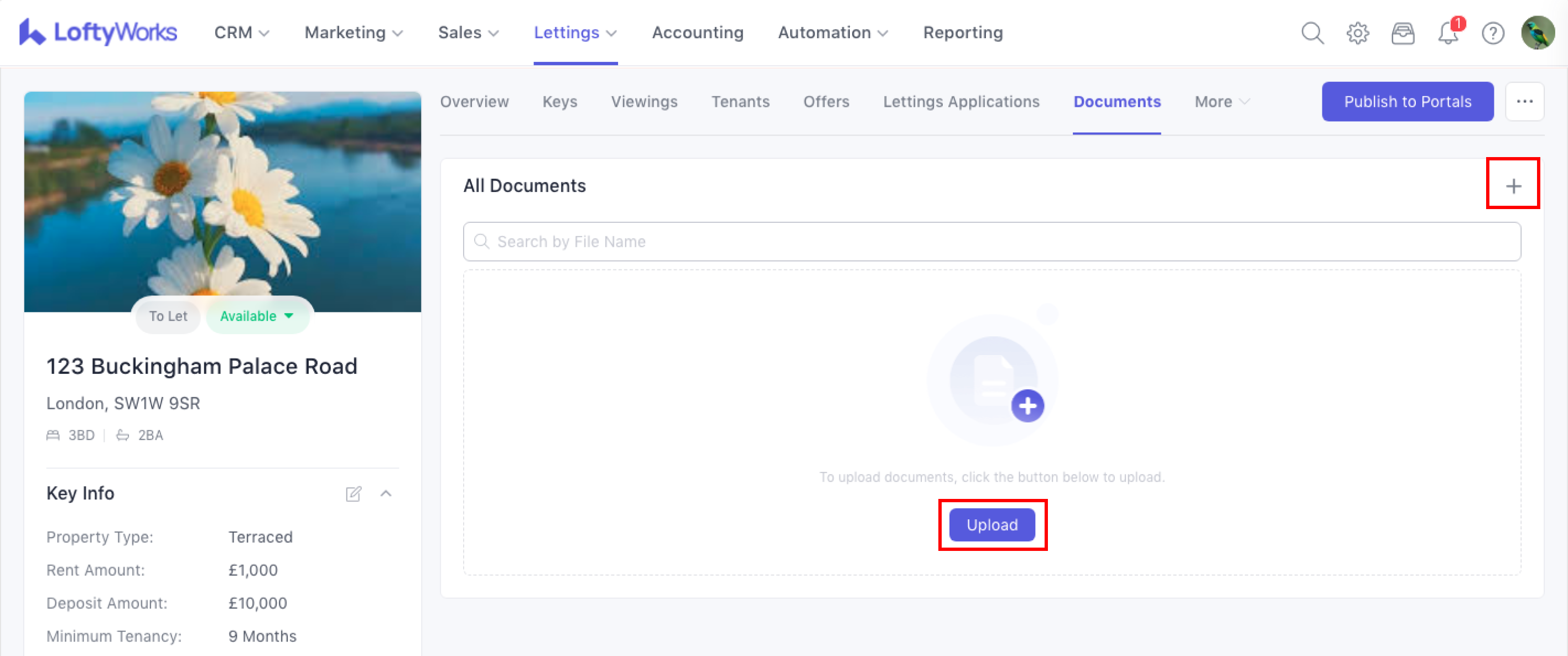Open the CRM navigation menu

point(241,32)
